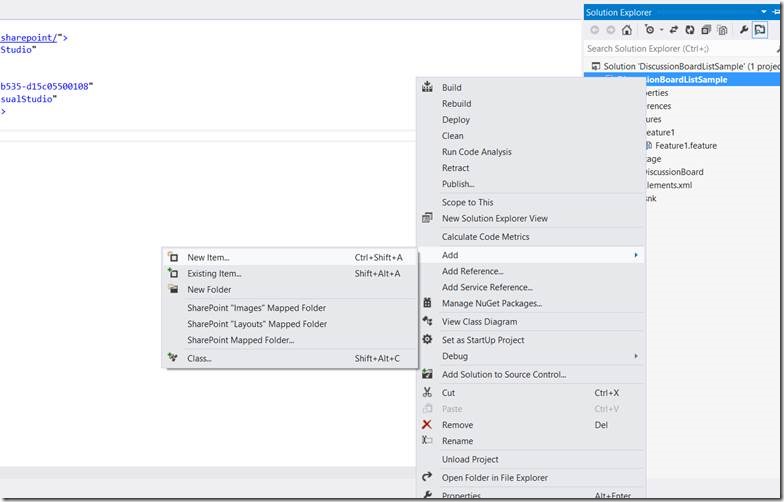784x502 pixels.
Task: Click Add Reference... in context menu
Action: pos(472,271)
